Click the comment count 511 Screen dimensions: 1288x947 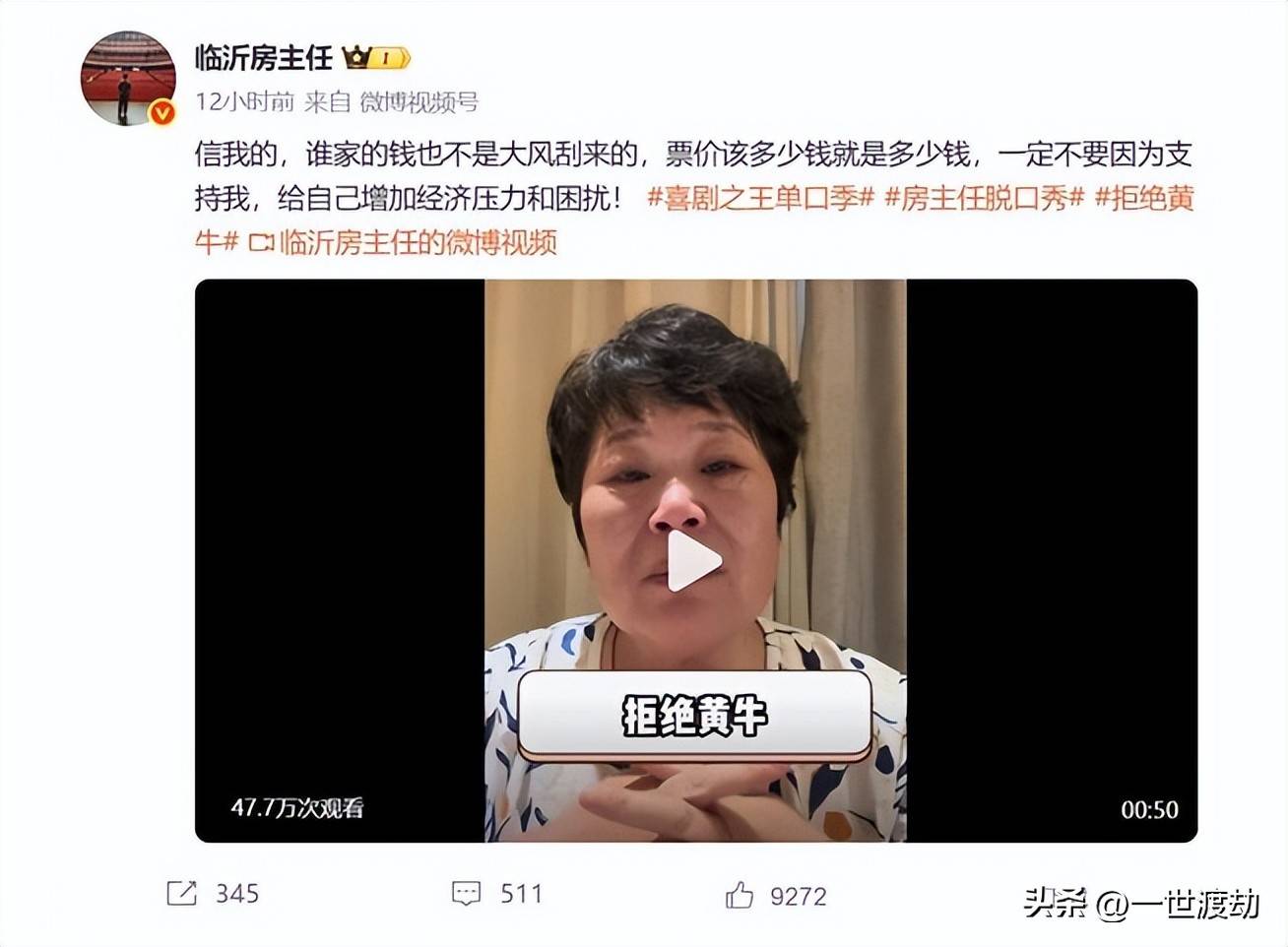click(521, 894)
